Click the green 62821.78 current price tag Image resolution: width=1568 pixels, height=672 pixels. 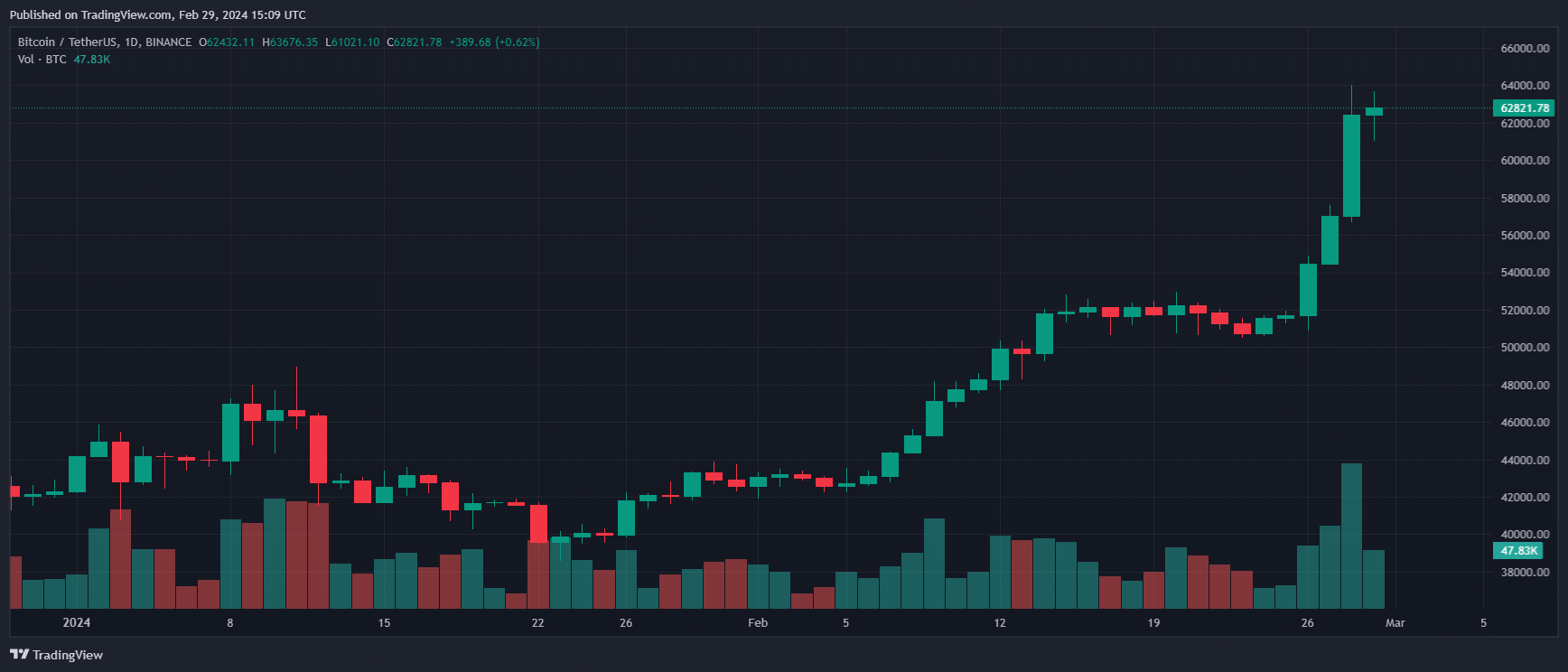click(x=1524, y=108)
